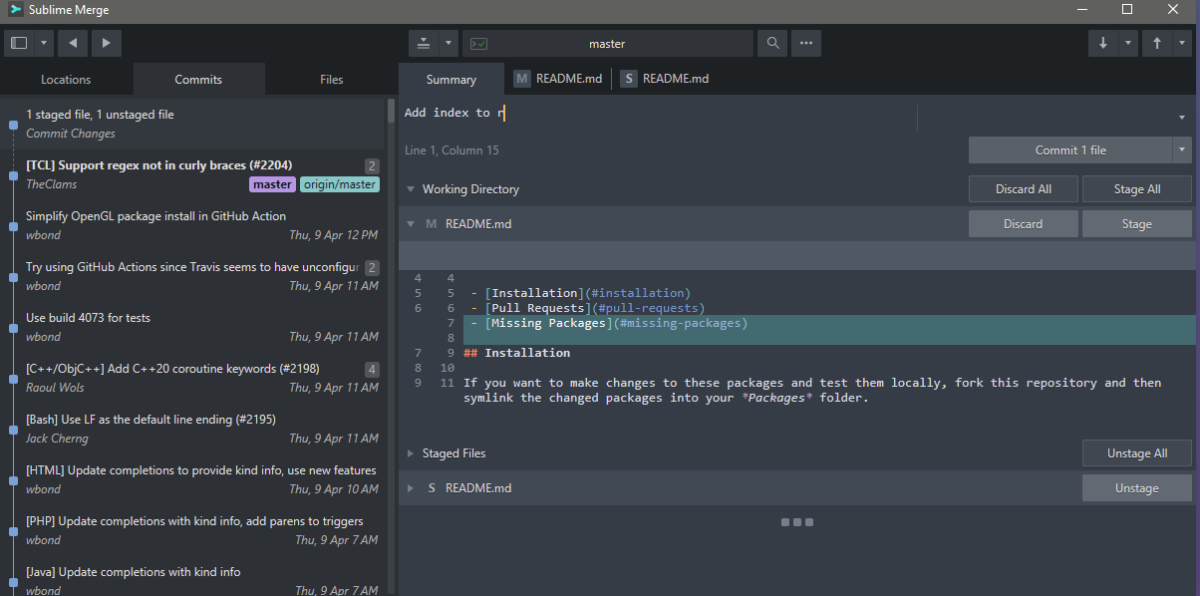
Task: Click the stash changes icon
Action: (424, 43)
